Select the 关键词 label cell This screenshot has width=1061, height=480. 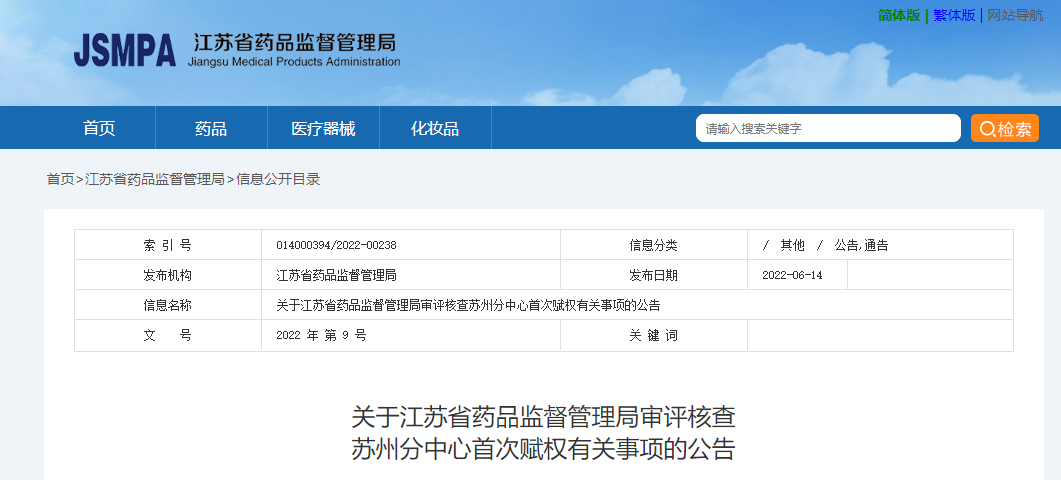coord(654,335)
